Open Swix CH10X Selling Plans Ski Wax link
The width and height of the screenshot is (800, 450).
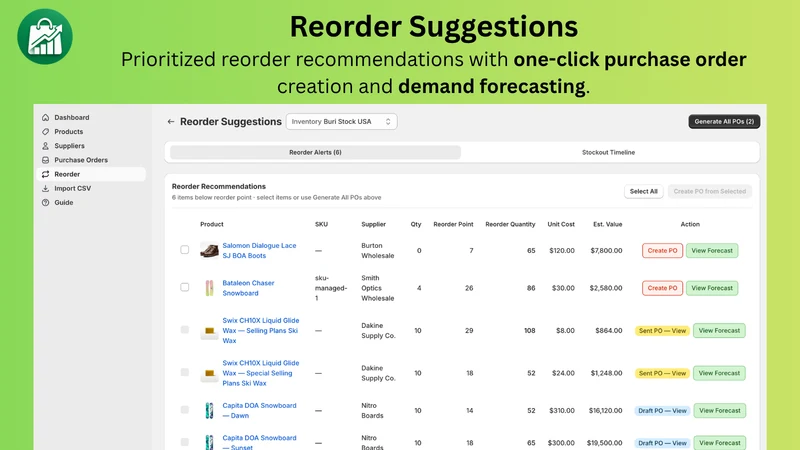(261, 331)
